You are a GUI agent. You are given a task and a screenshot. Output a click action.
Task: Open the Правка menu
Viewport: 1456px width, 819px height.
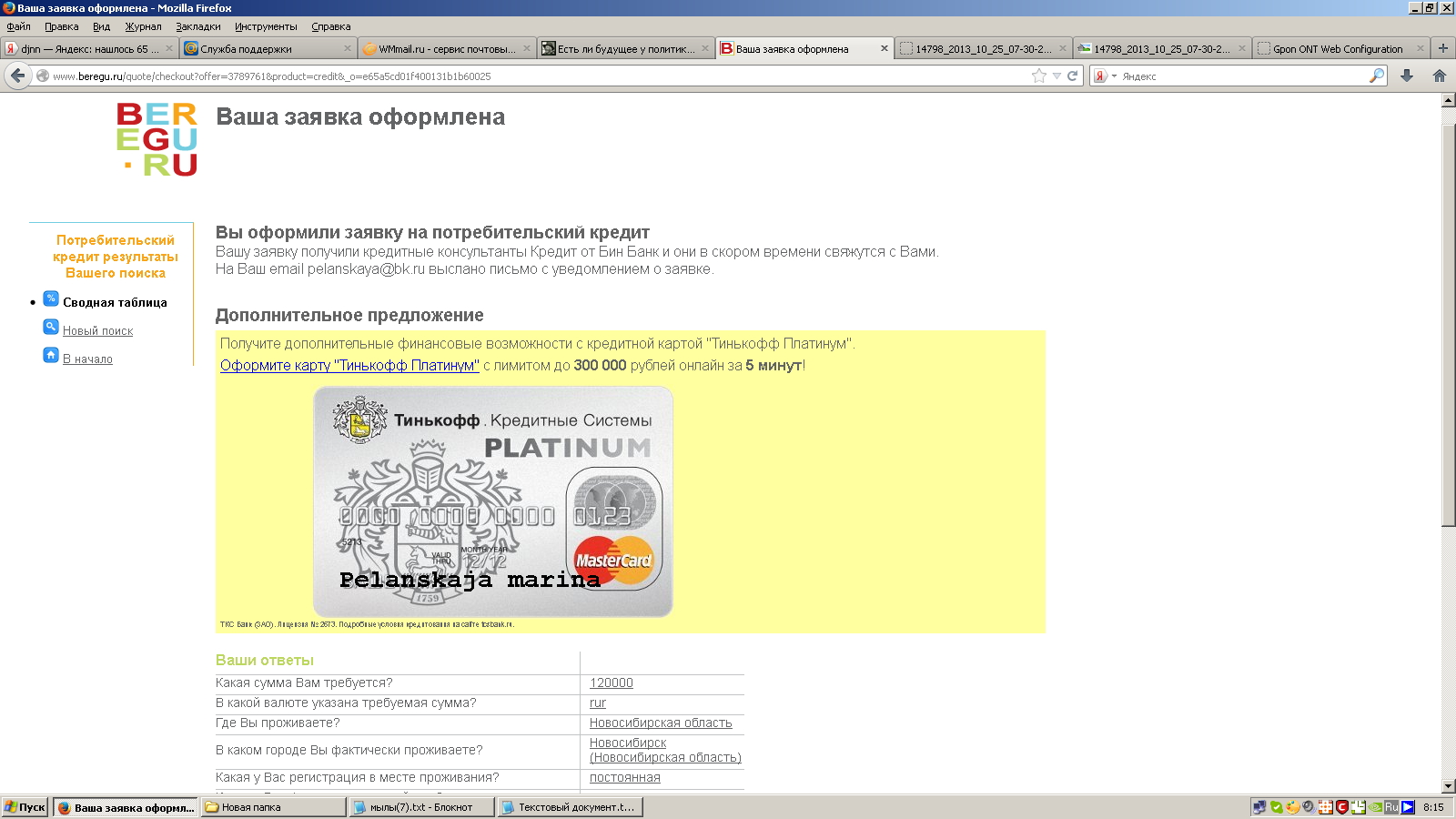click(x=62, y=26)
